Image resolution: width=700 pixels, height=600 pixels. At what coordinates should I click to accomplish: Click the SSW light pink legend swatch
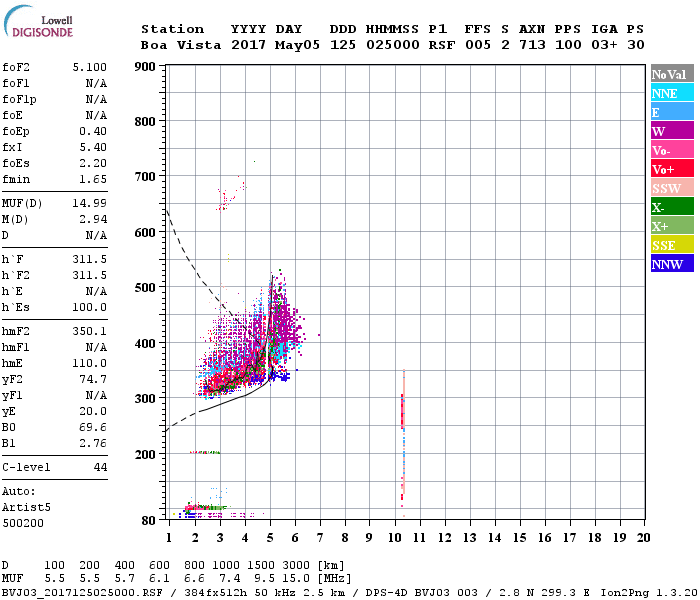tap(672, 188)
